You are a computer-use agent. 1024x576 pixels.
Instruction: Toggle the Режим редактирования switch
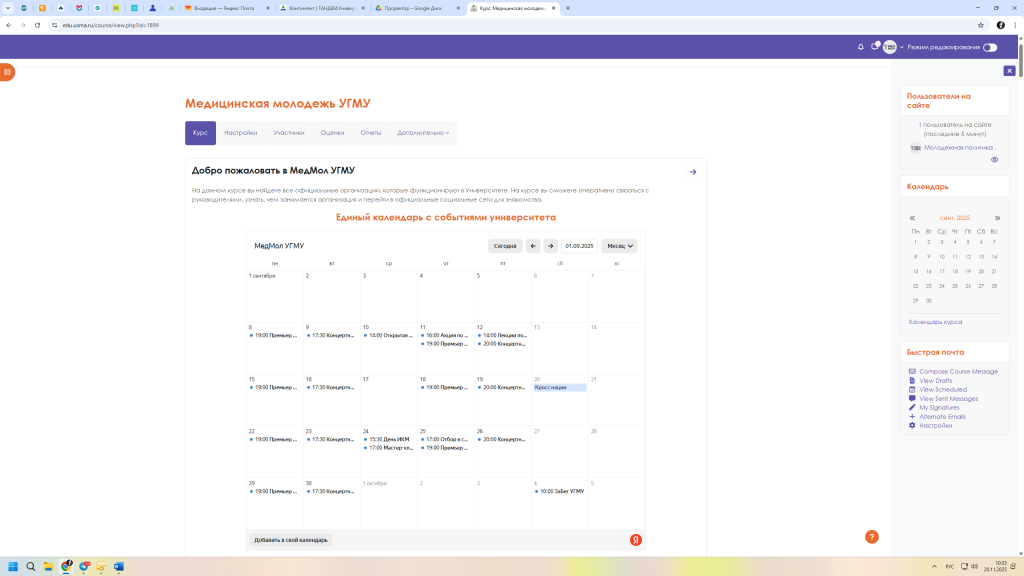[x=989, y=47]
